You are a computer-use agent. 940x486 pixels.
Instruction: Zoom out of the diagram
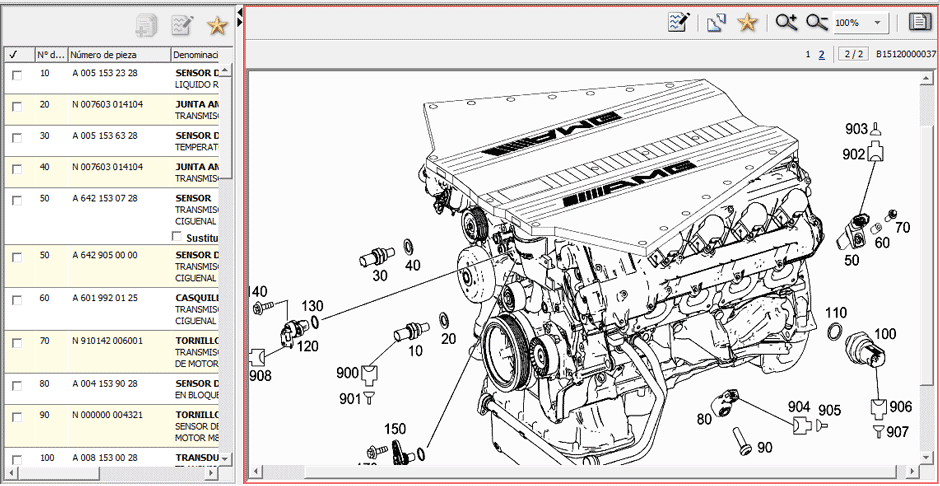click(x=817, y=23)
